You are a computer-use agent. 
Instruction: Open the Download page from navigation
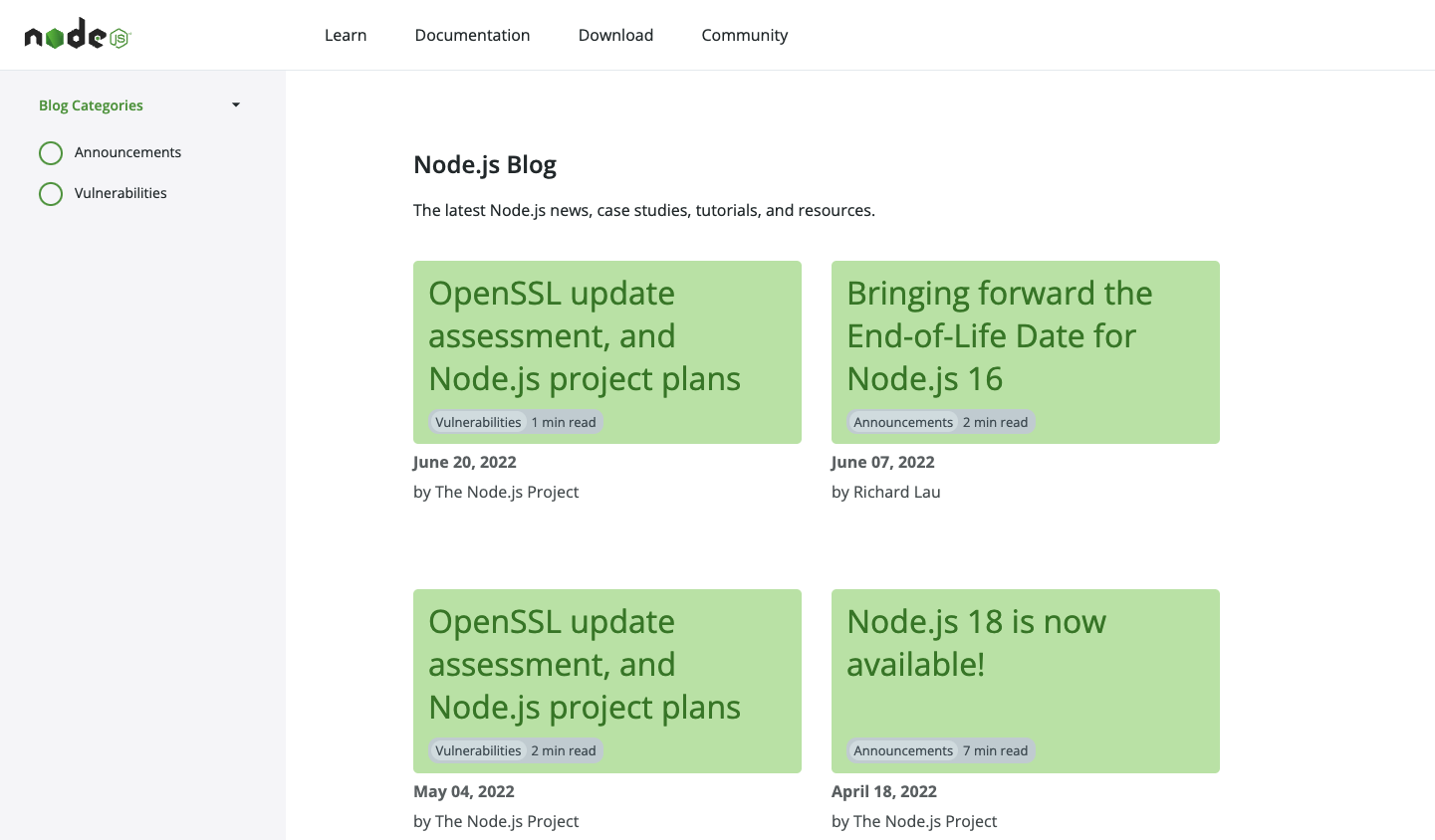(615, 35)
